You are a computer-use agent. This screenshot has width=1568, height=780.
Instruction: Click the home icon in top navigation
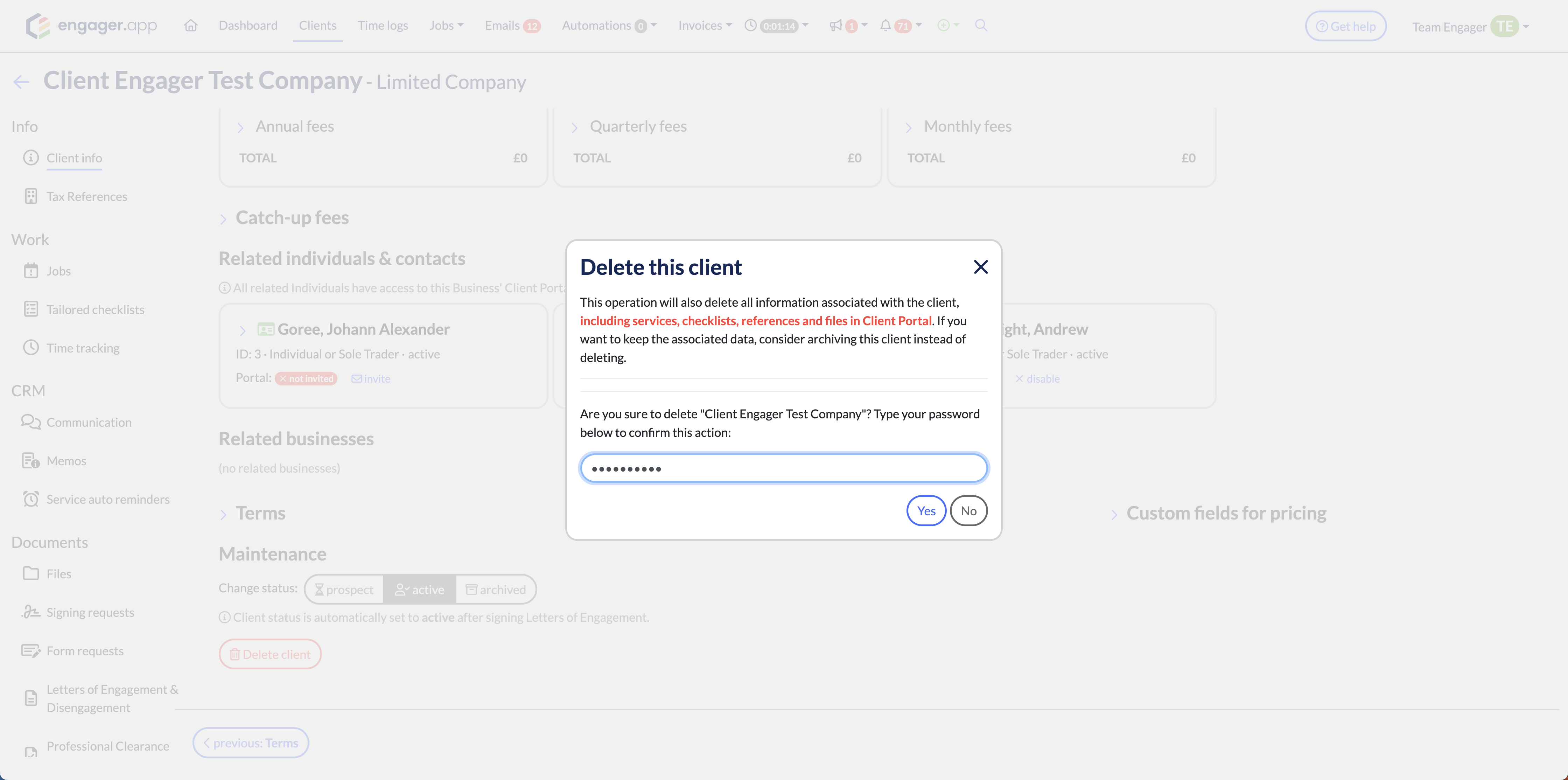coord(190,26)
